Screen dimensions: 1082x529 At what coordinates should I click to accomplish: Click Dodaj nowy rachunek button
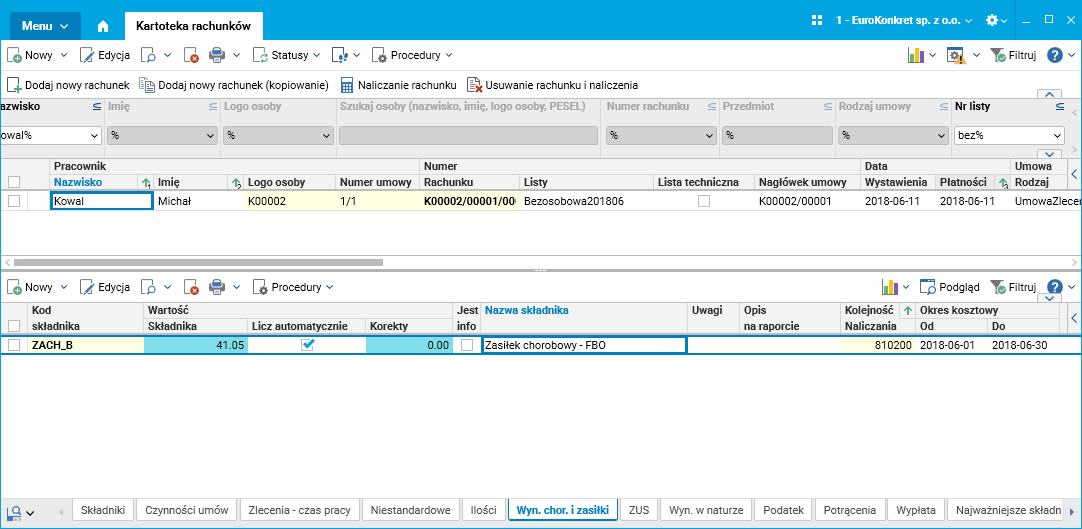click(x=68, y=85)
